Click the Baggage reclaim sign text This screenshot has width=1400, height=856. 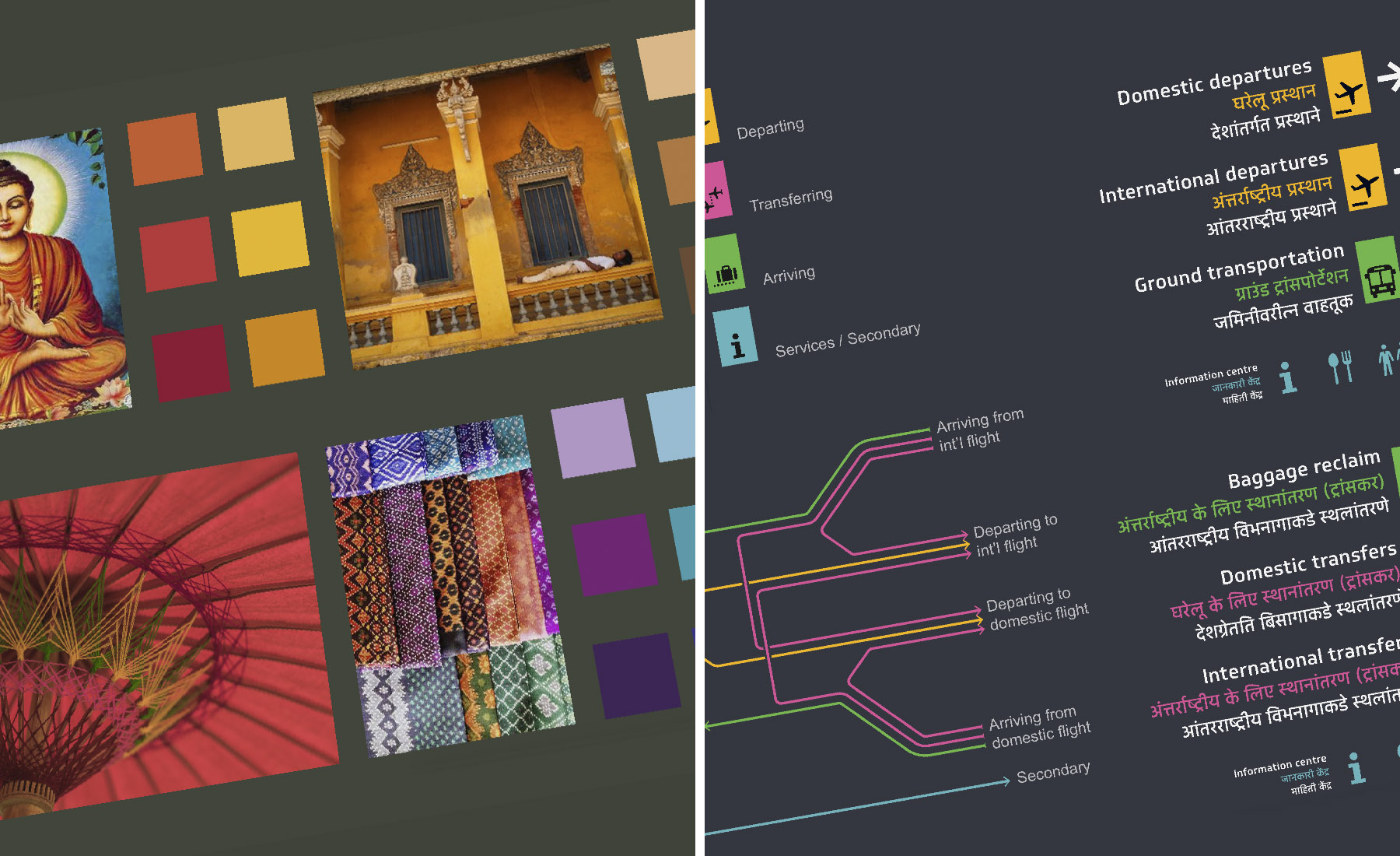coord(1304,468)
